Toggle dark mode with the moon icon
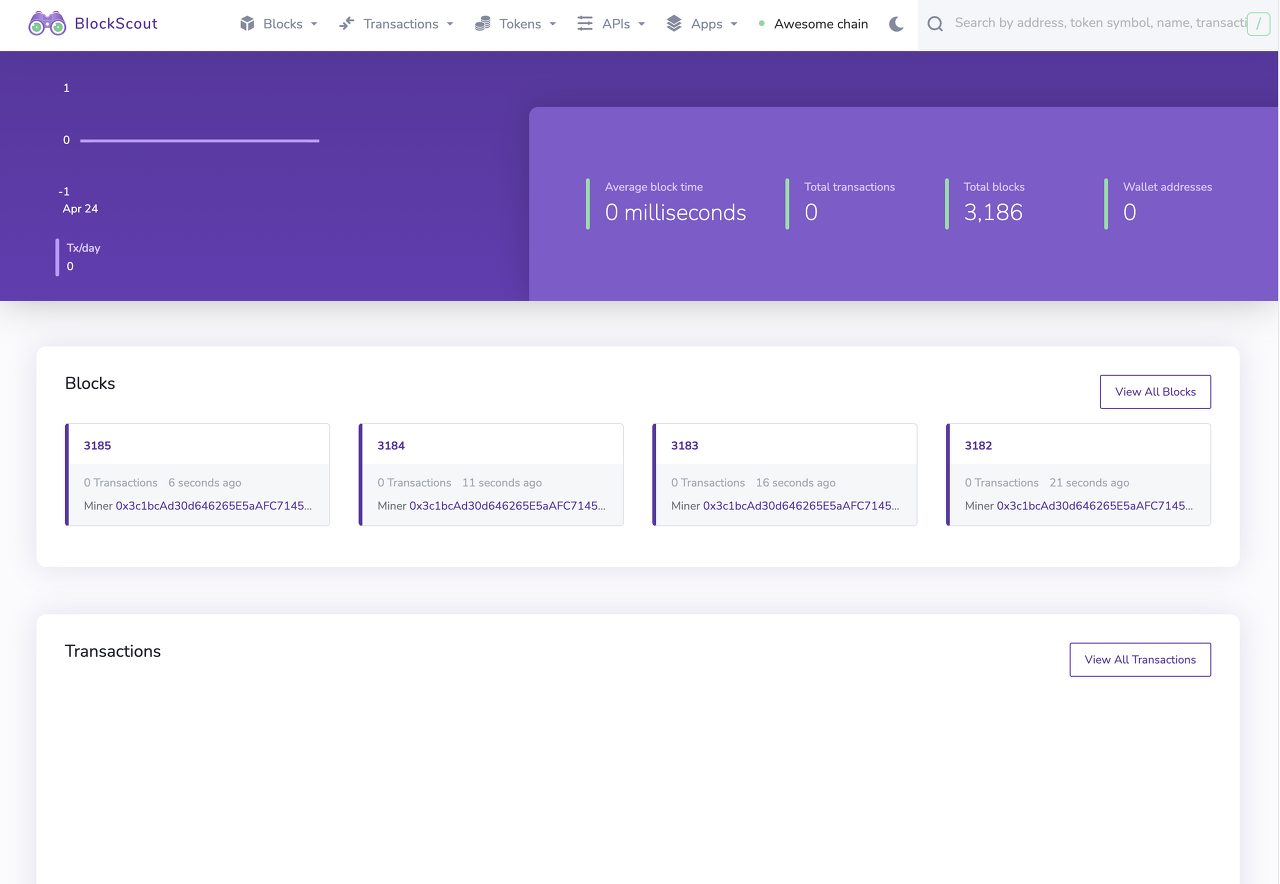This screenshot has width=1280, height=884. click(x=896, y=24)
